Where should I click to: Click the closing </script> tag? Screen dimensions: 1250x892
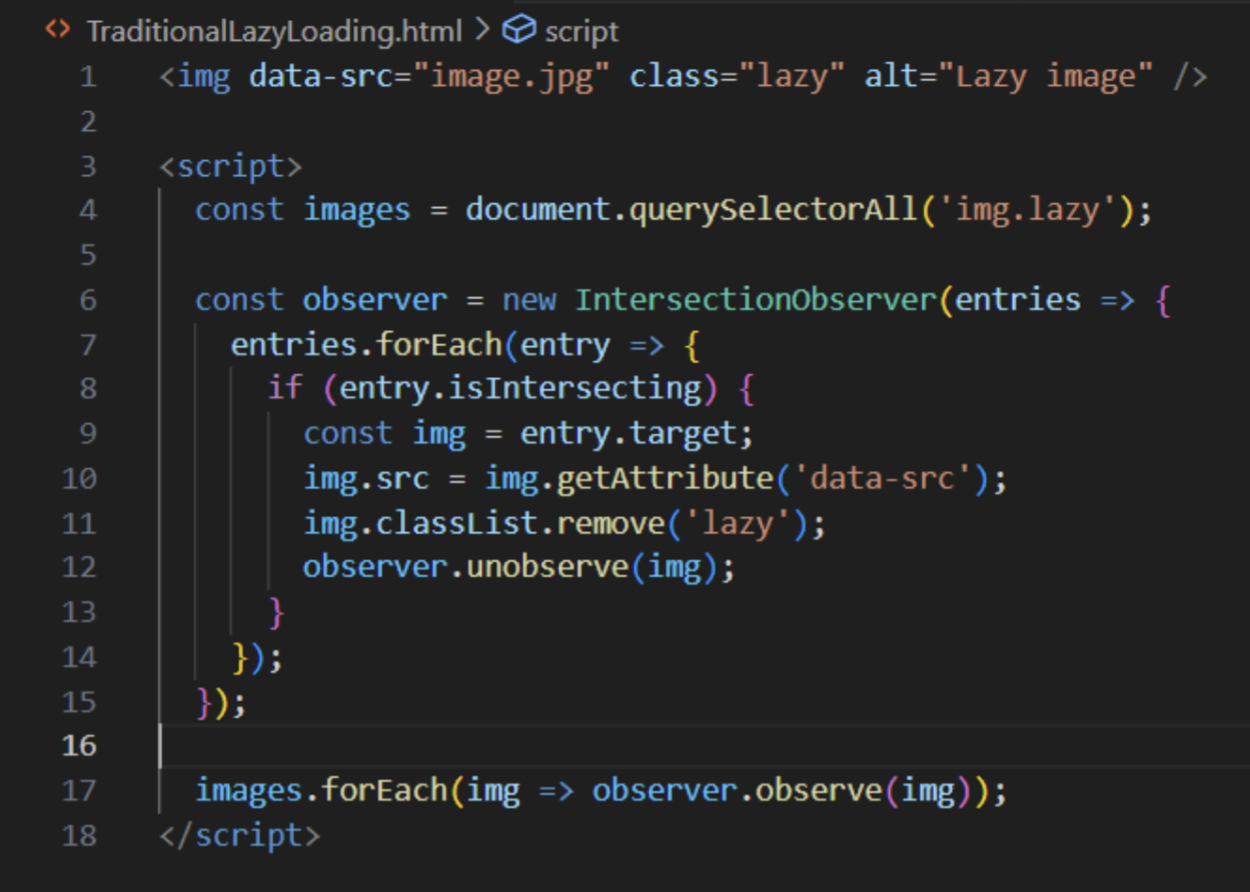(239, 835)
